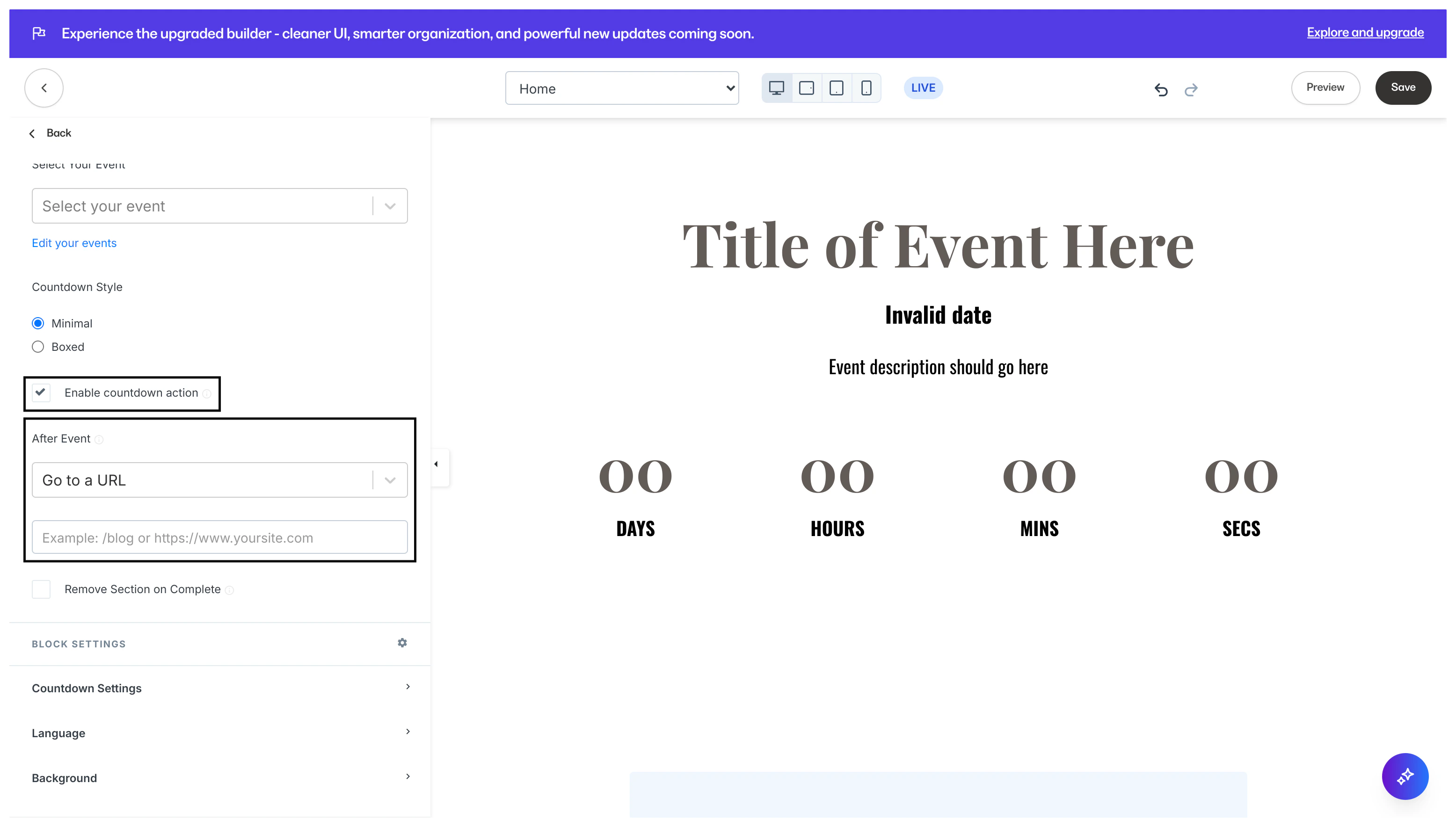
Task: Expand Countdown Settings section
Action: pyautogui.click(x=219, y=688)
